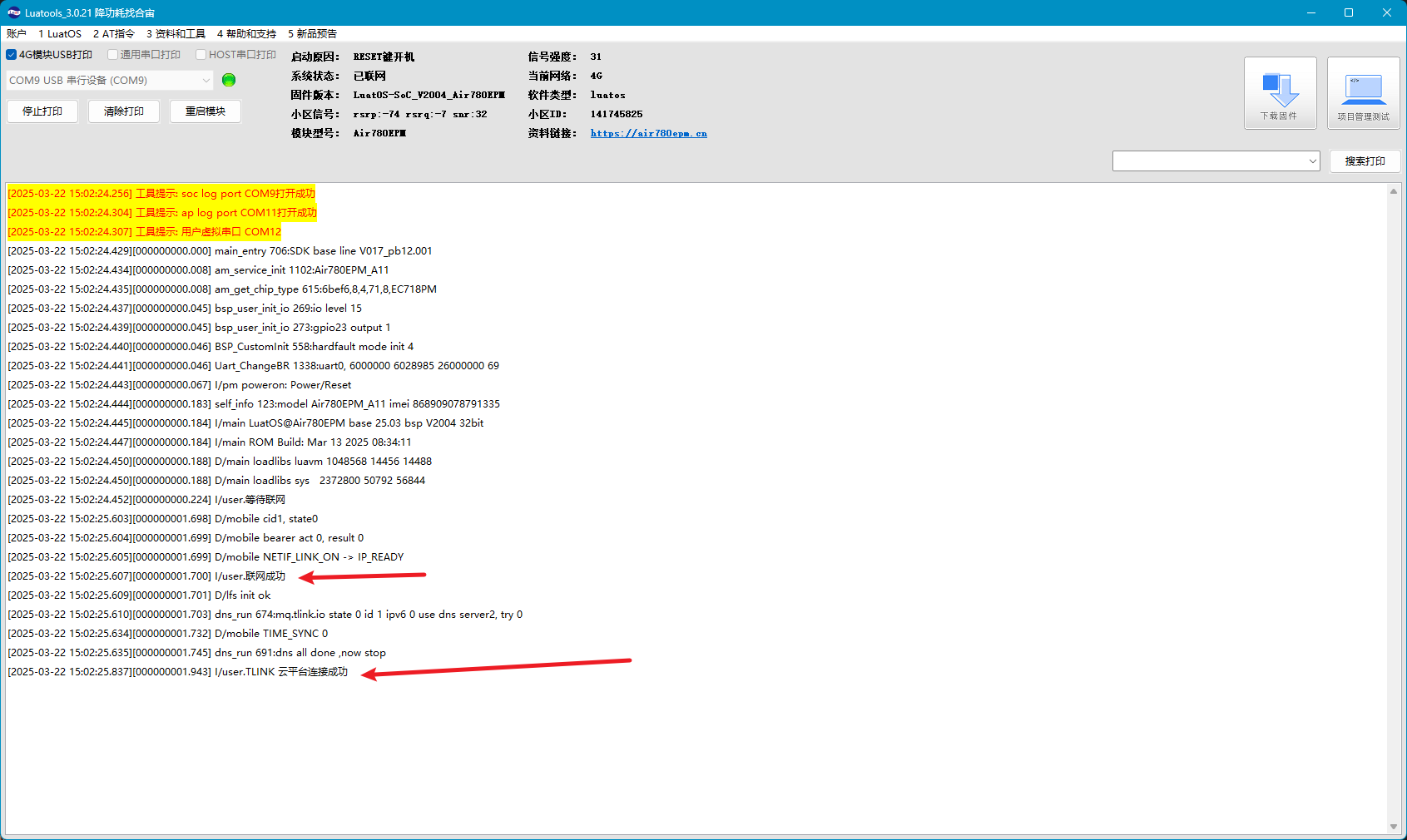Screen dimensions: 1407x840
Task: Select the log line 'soc log port COM9打开成功'
Action: tap(161, 194)
